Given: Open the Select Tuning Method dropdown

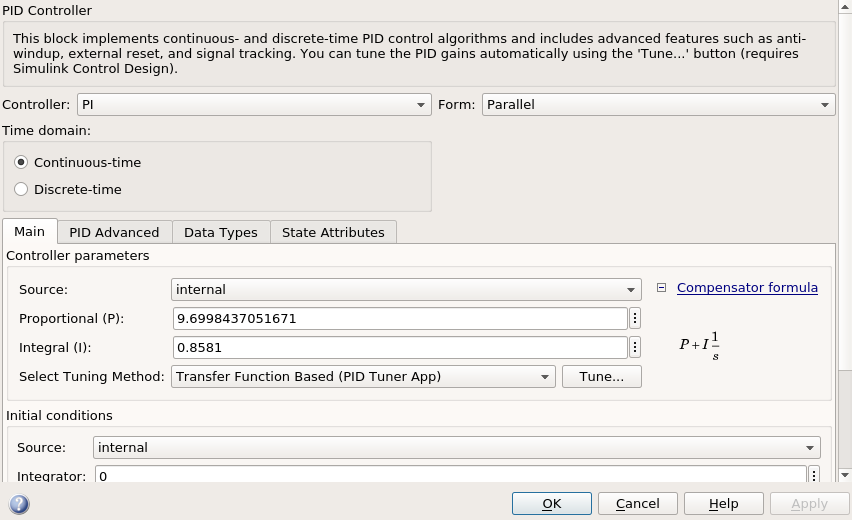Looking at the screenshot, I should 363,377.
